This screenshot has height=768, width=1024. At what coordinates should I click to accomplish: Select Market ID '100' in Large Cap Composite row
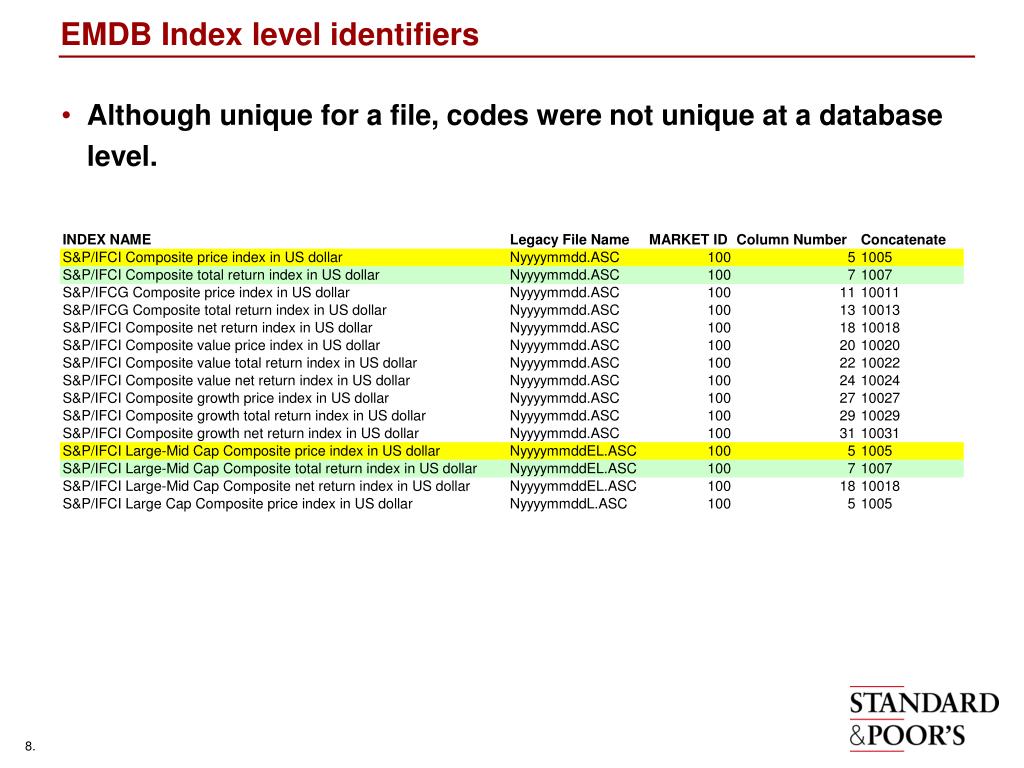[719, 504]
